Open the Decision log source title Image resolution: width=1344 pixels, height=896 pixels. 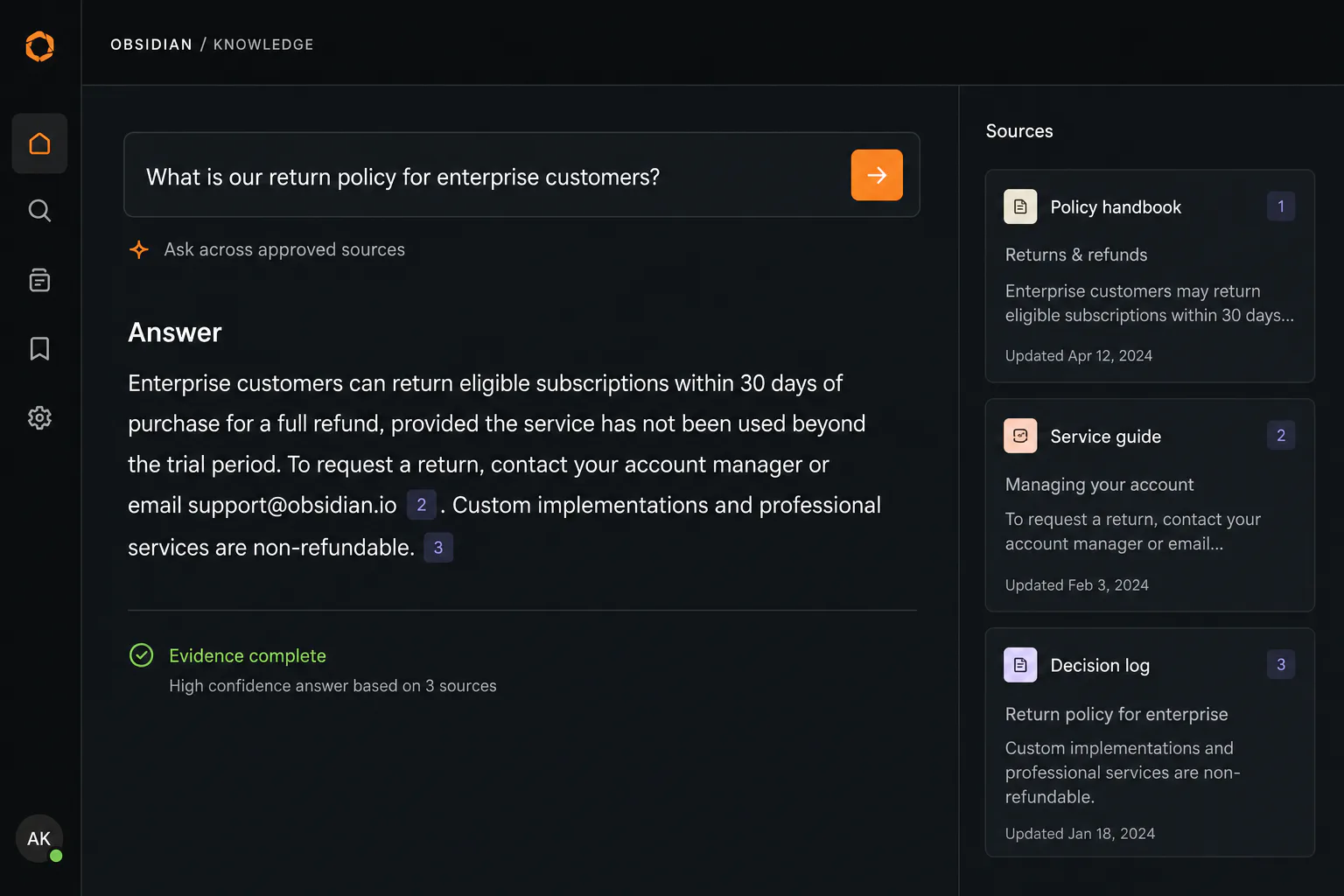[1100, 666]
